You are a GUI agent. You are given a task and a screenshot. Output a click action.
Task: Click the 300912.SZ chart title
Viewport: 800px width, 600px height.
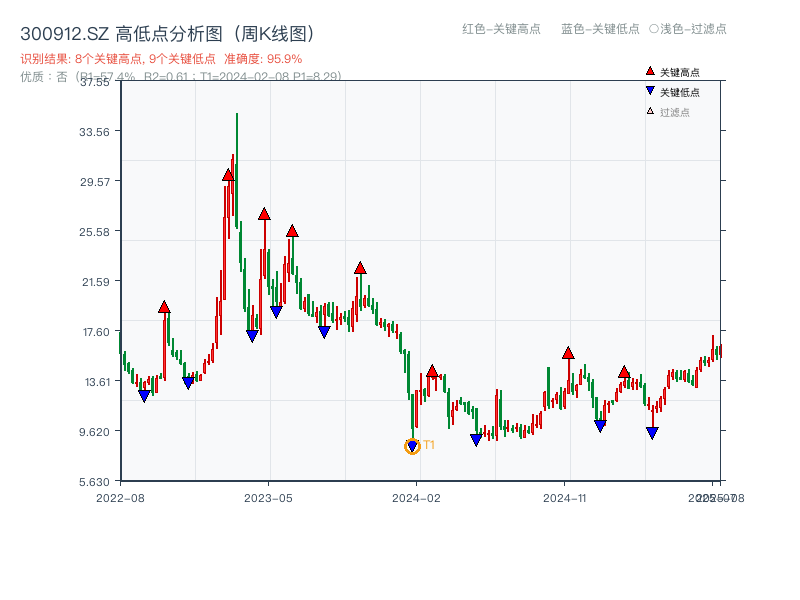[167, 31]
